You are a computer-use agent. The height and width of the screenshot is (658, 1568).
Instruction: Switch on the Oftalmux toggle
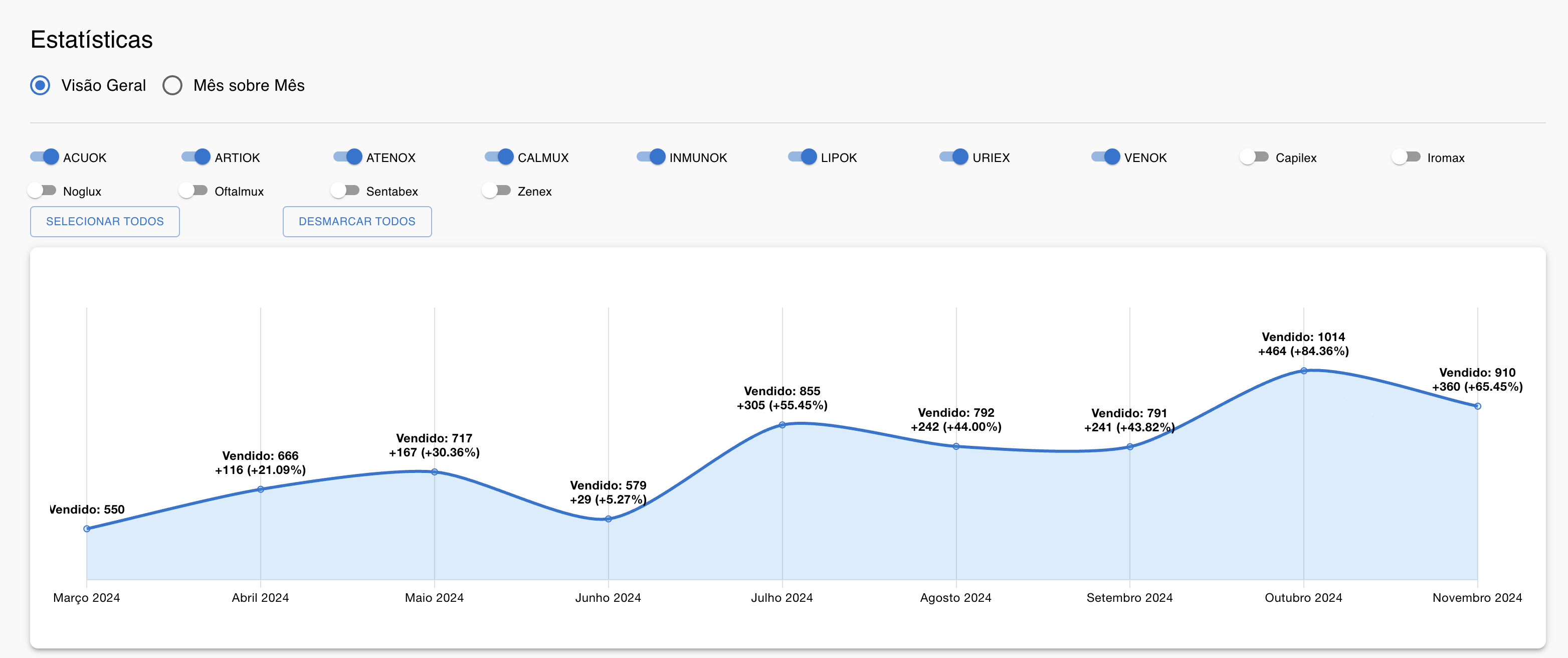[193, 191]
